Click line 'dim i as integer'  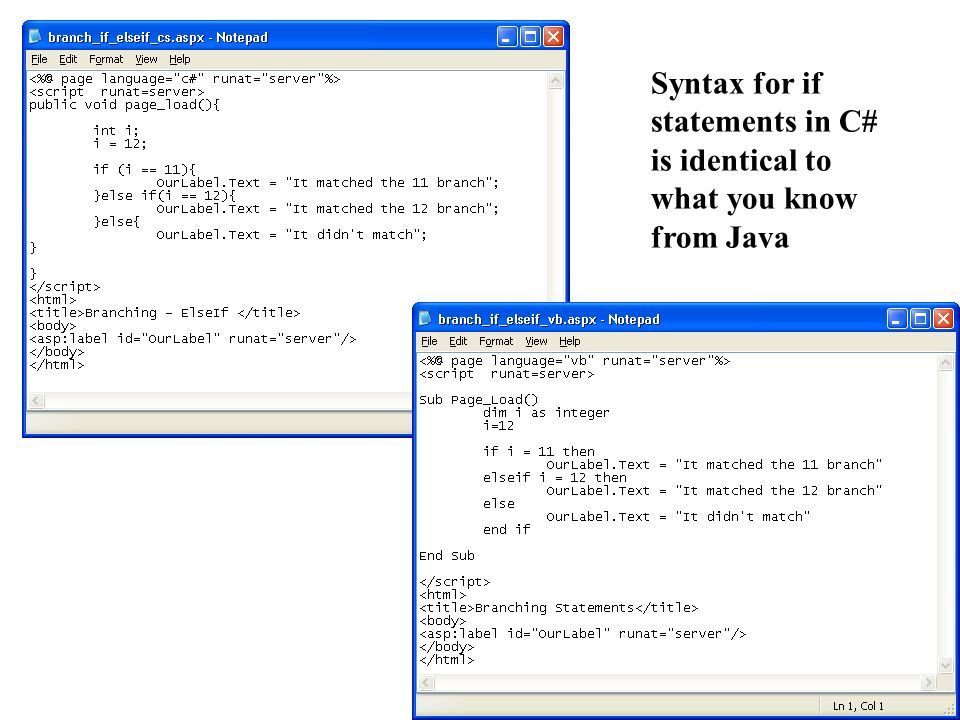tap(546, 413)
